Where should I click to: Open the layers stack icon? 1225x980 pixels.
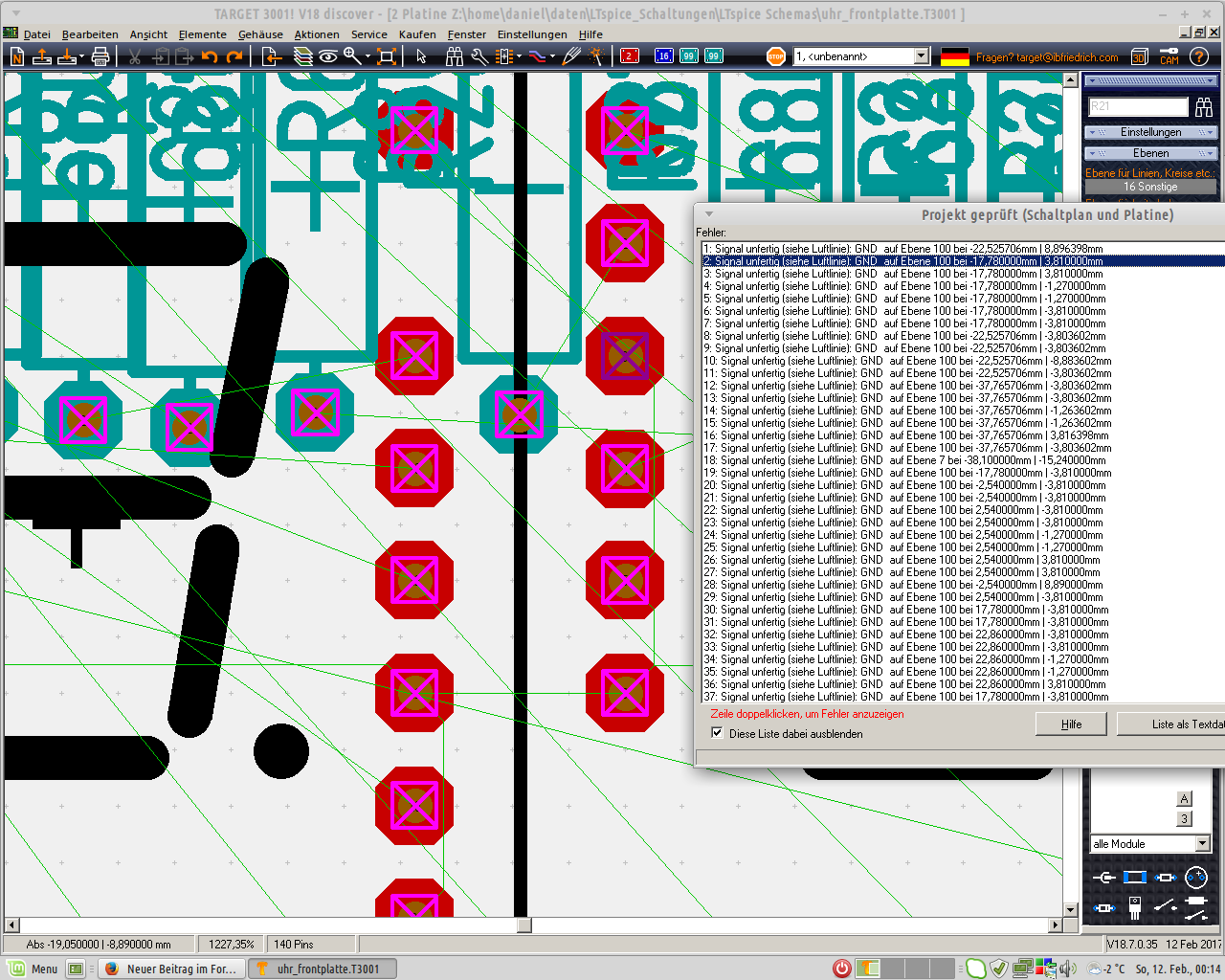click(303, 56)
